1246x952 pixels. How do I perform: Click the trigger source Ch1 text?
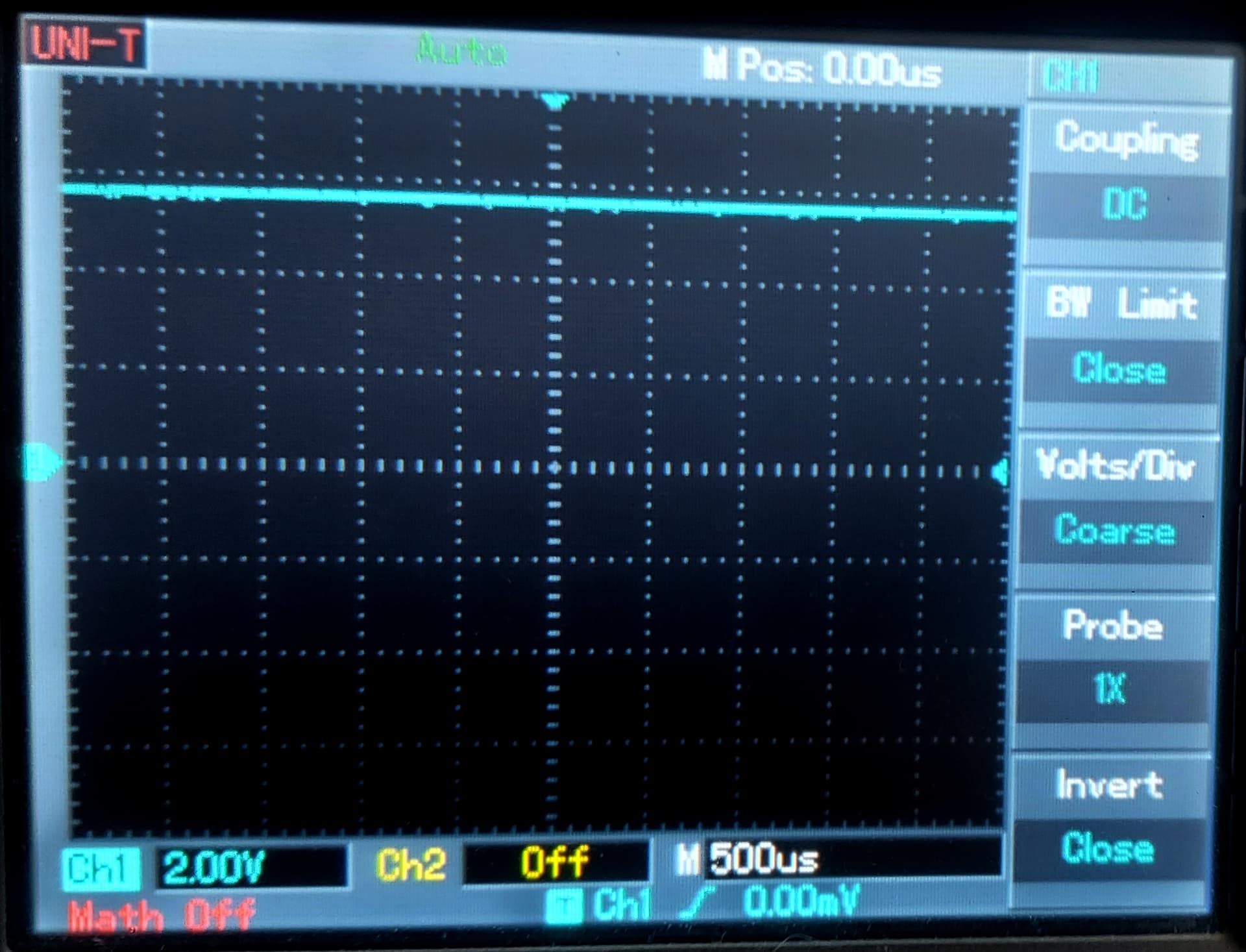pos(622,903)
